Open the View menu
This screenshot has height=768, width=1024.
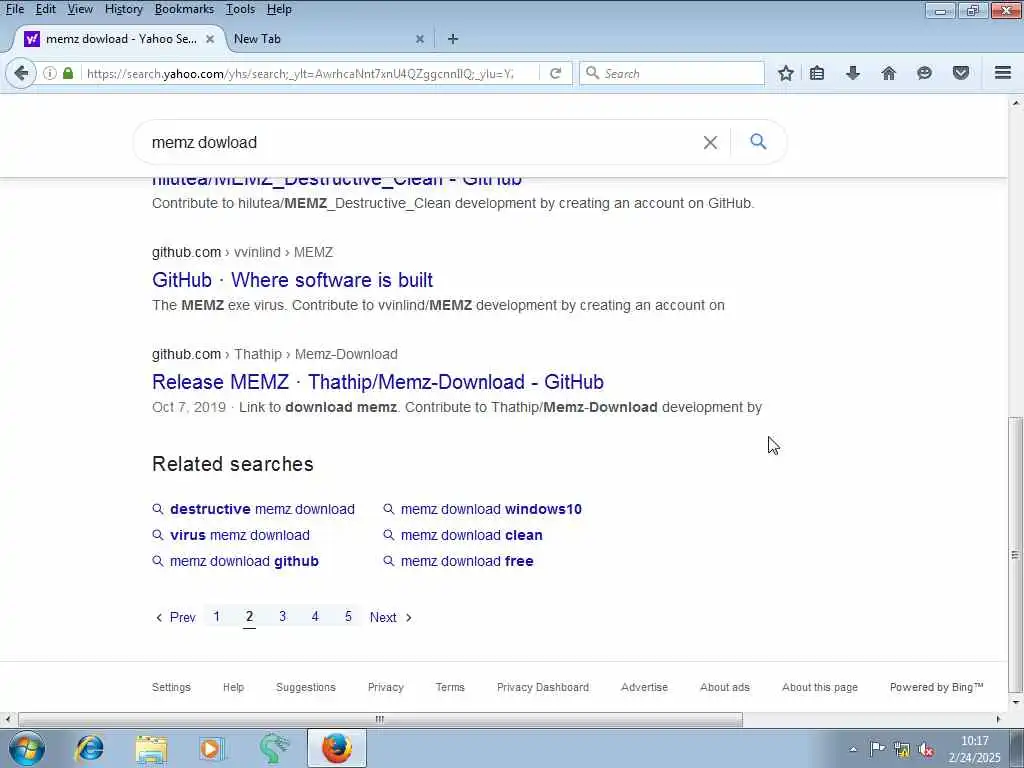(80, 9)
